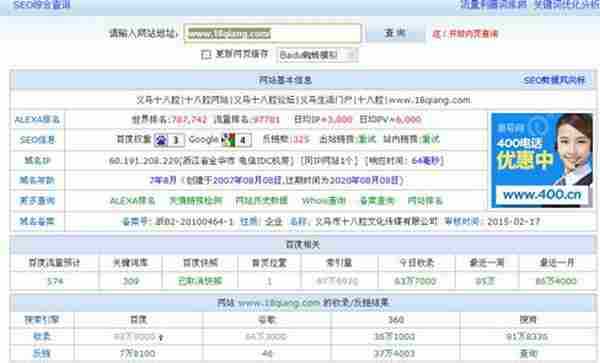Click last month value 86万4000
The height and width of the screenshot is (363, 600).
(556, 281)
